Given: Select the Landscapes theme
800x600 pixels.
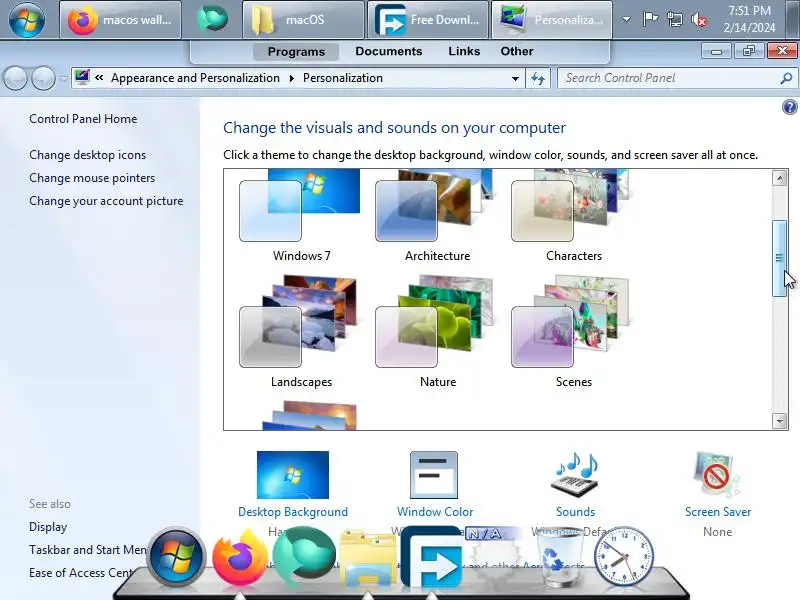Looking at the screenshot, I should coord(301,332).
